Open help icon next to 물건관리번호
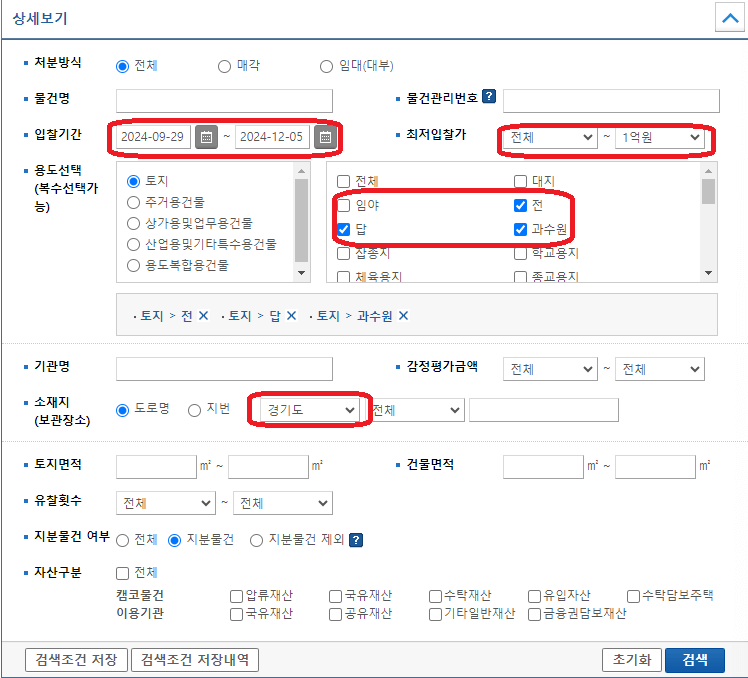 [488, 96]
